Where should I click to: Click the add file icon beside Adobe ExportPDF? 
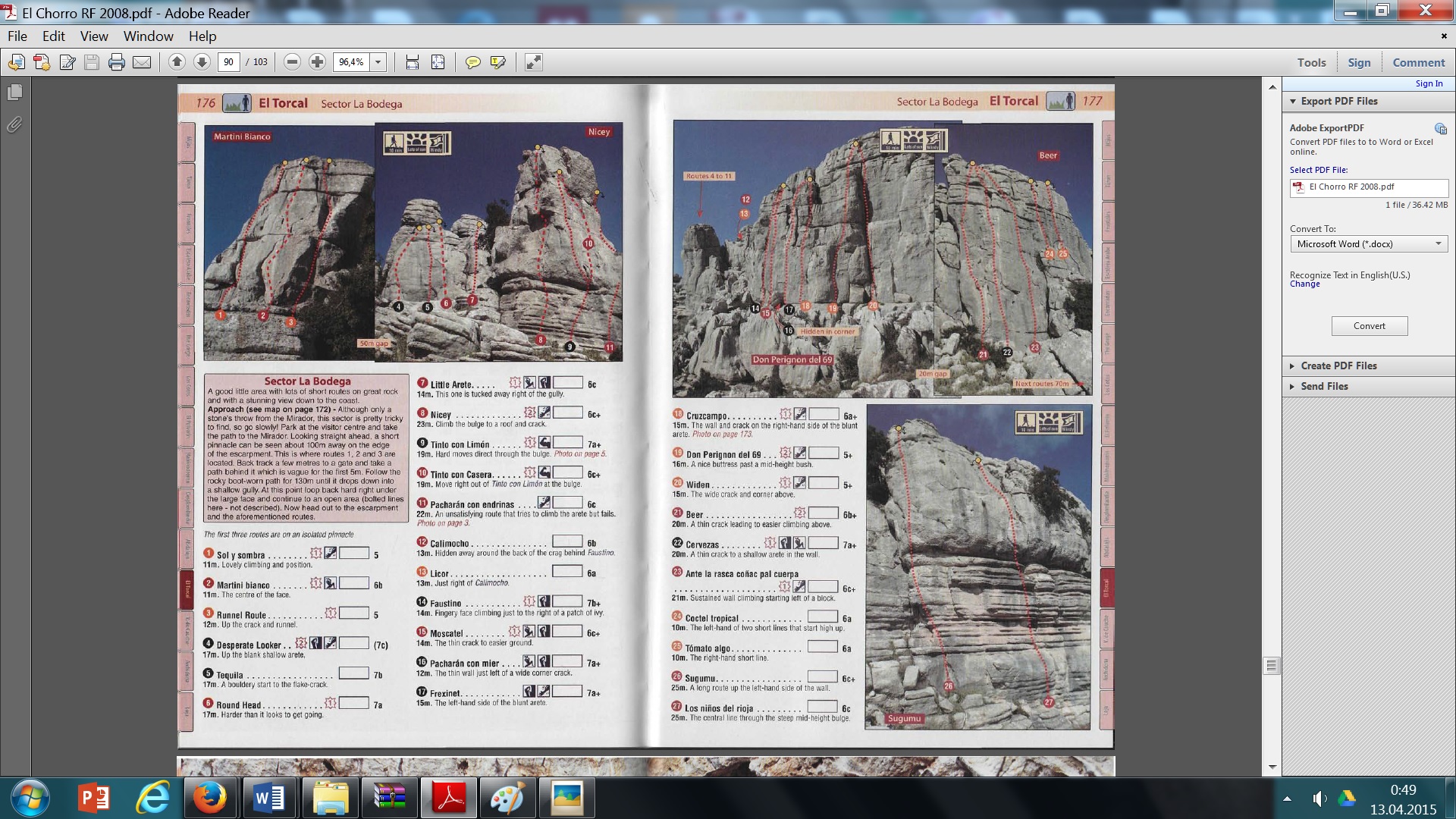coord(1440,128)
